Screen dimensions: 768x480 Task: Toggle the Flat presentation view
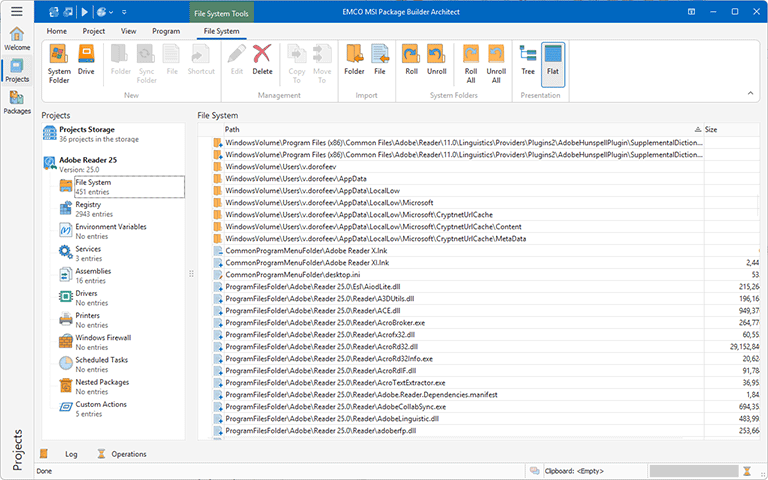point(553,62)
